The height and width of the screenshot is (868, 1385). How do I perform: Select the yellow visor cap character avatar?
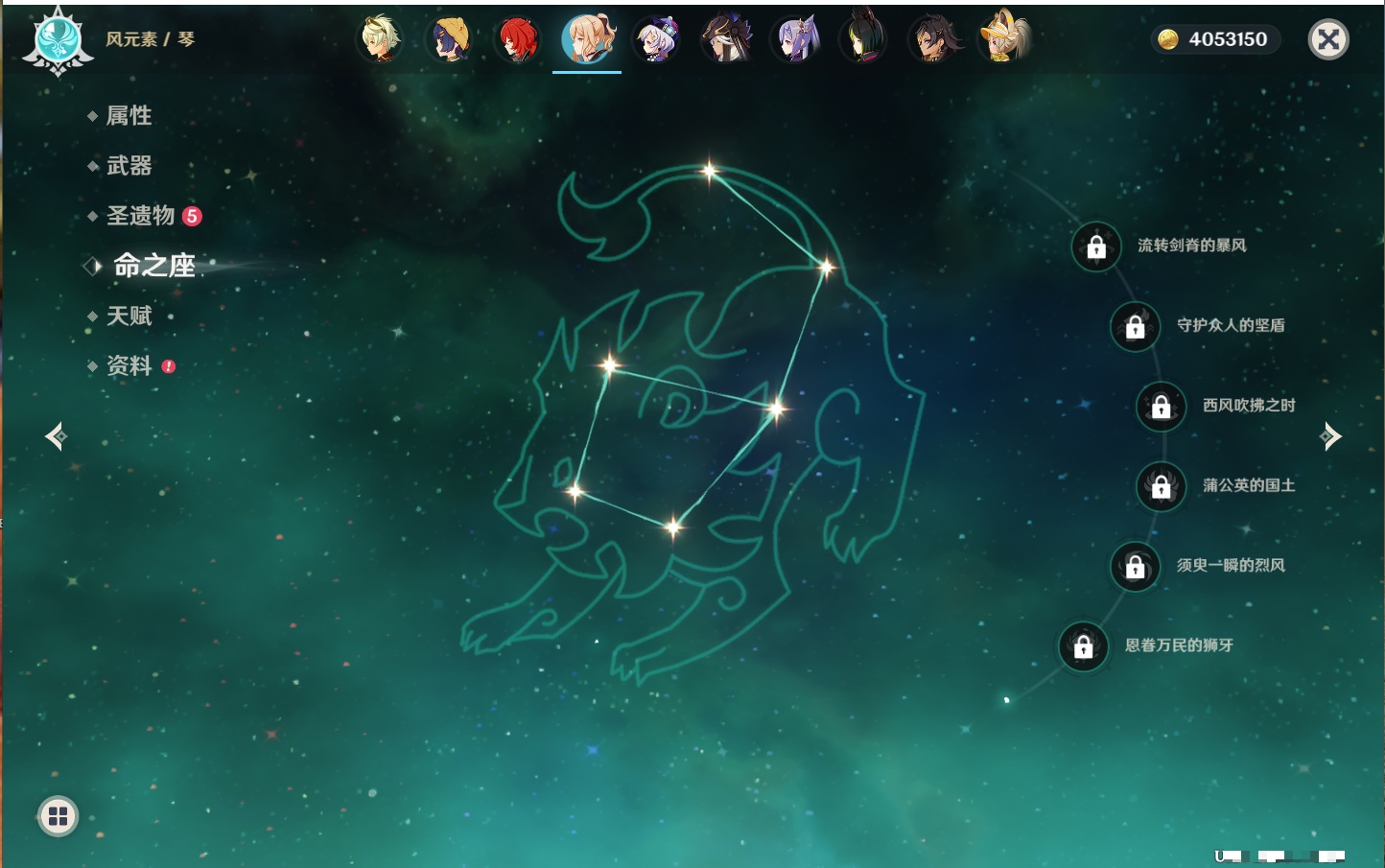click(1003, 39)
